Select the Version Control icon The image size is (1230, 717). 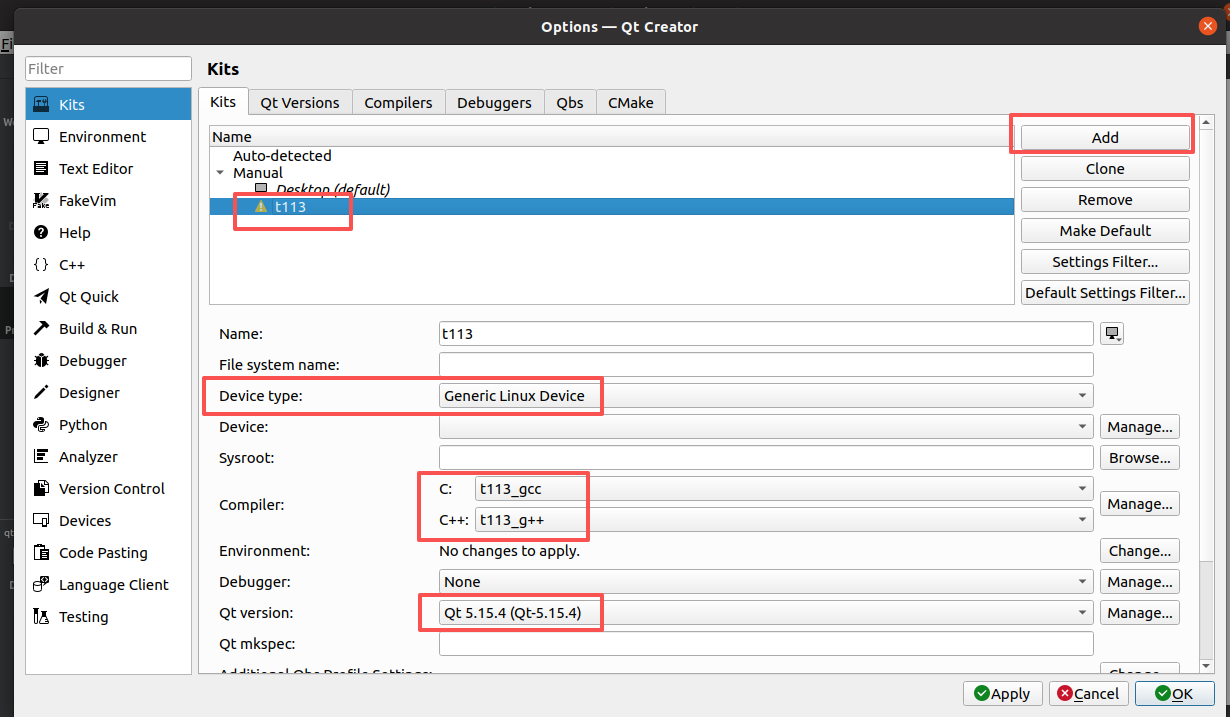pyautogui.click(x=41, y=489)
